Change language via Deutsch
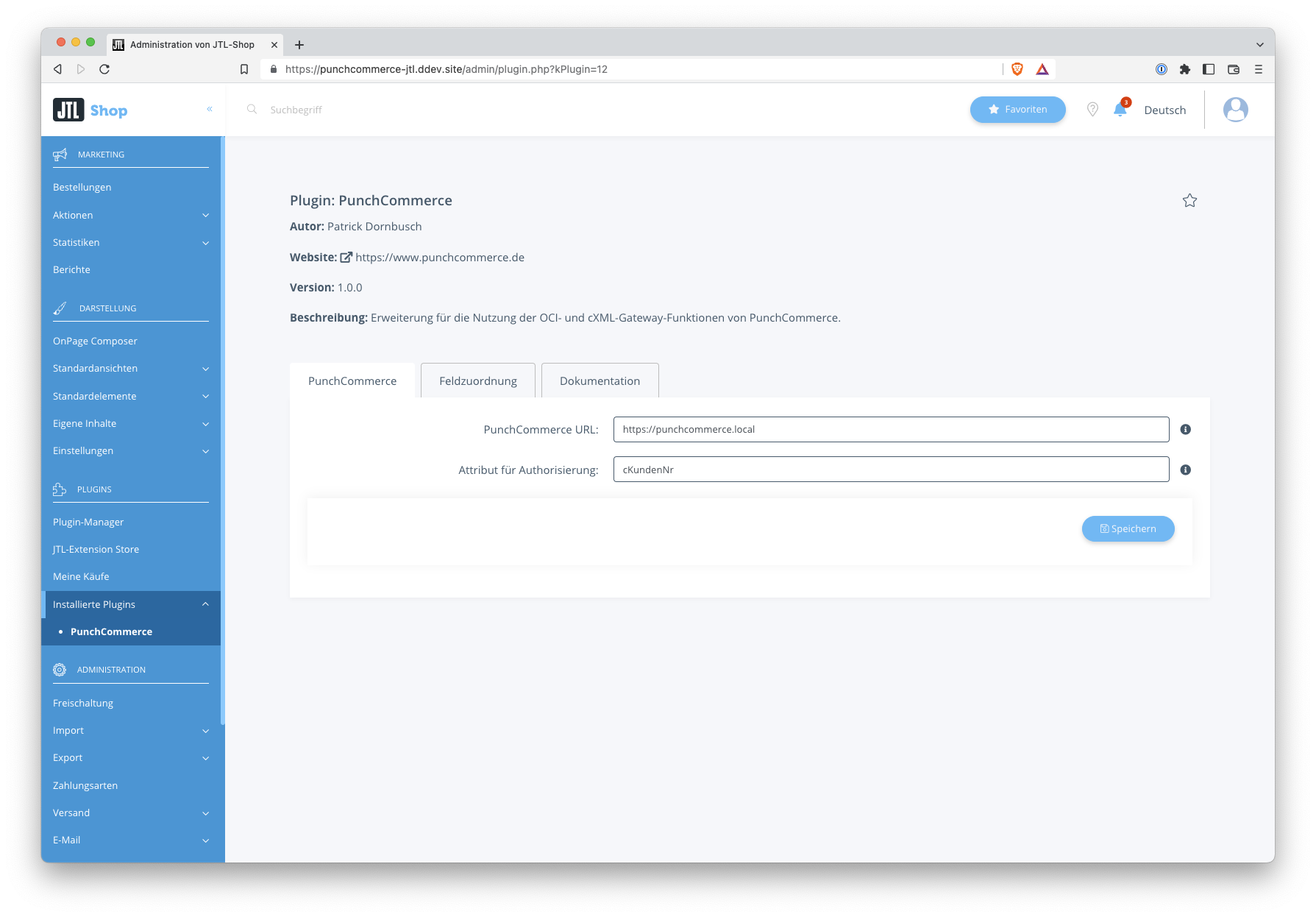Viewport: 1316px width, 917px height. (1164, 110)
